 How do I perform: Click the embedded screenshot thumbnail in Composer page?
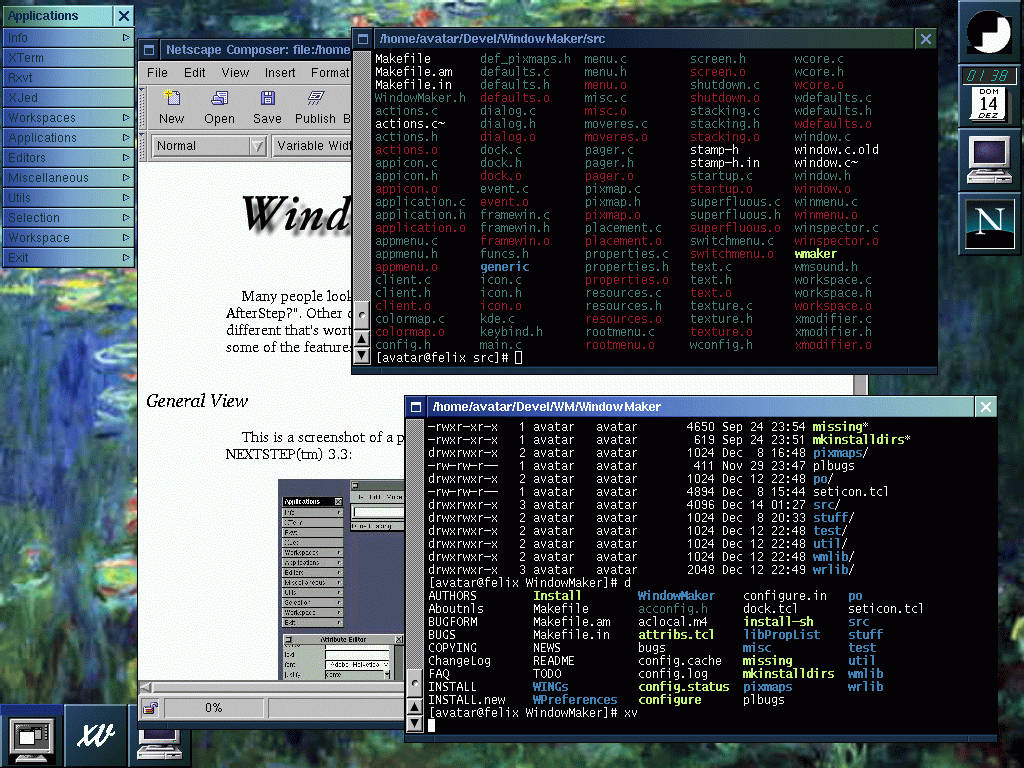(x=341, y=580)
